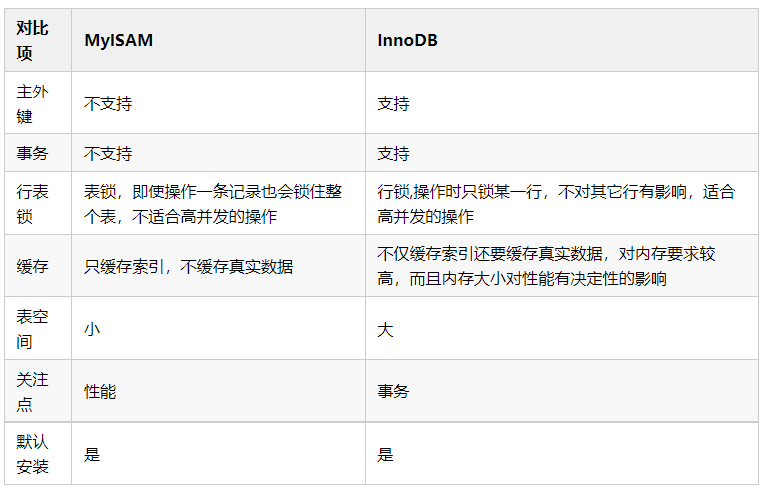This screenshot has height=489, width=763.
Task: Click the InnoDB 行锁 description text
Action: coord(555,205)
